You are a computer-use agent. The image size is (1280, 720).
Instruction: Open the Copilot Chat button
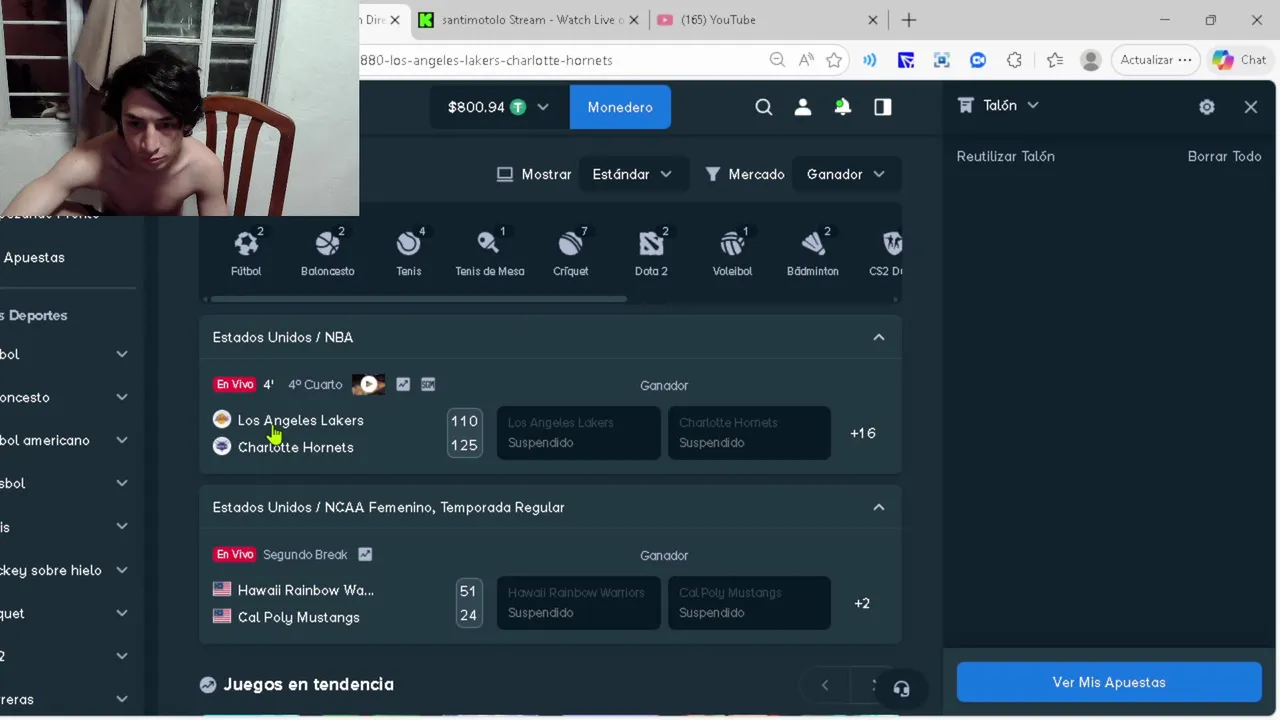[x=1240, y=60]
